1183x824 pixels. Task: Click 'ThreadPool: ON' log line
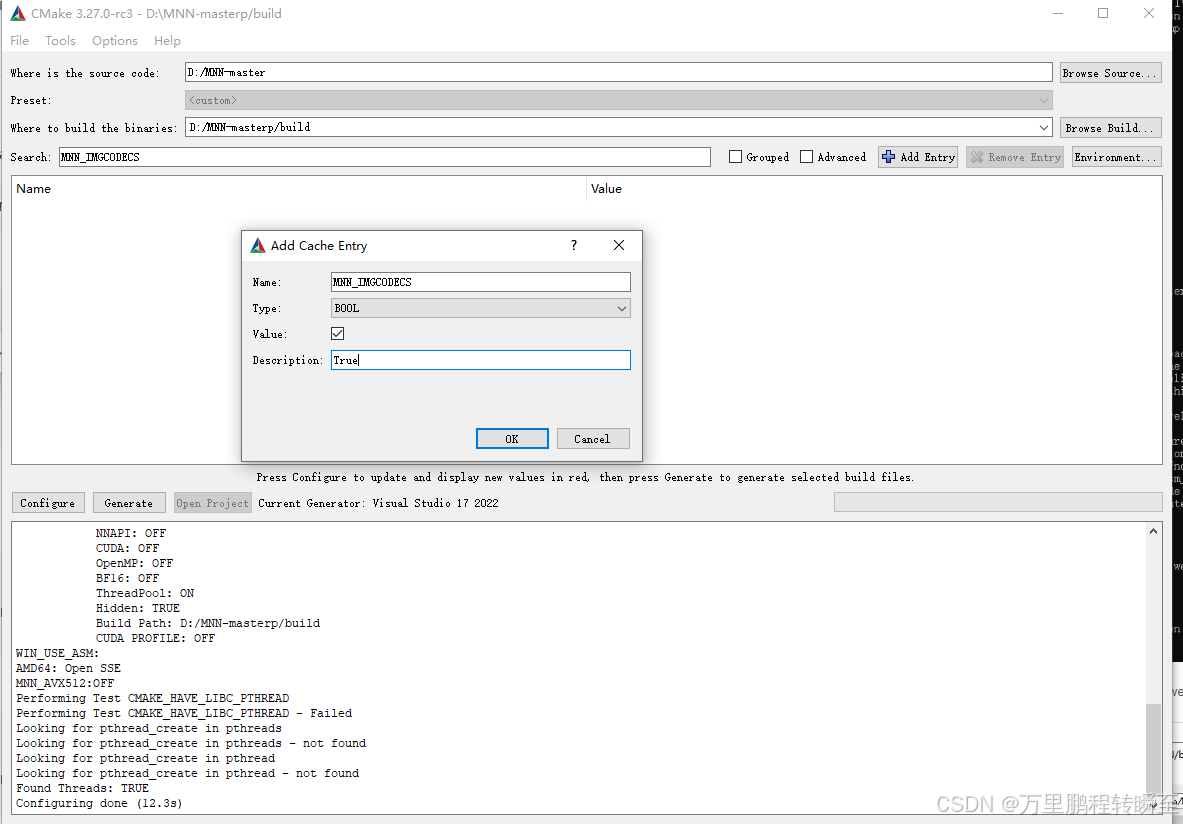(145, 593)
